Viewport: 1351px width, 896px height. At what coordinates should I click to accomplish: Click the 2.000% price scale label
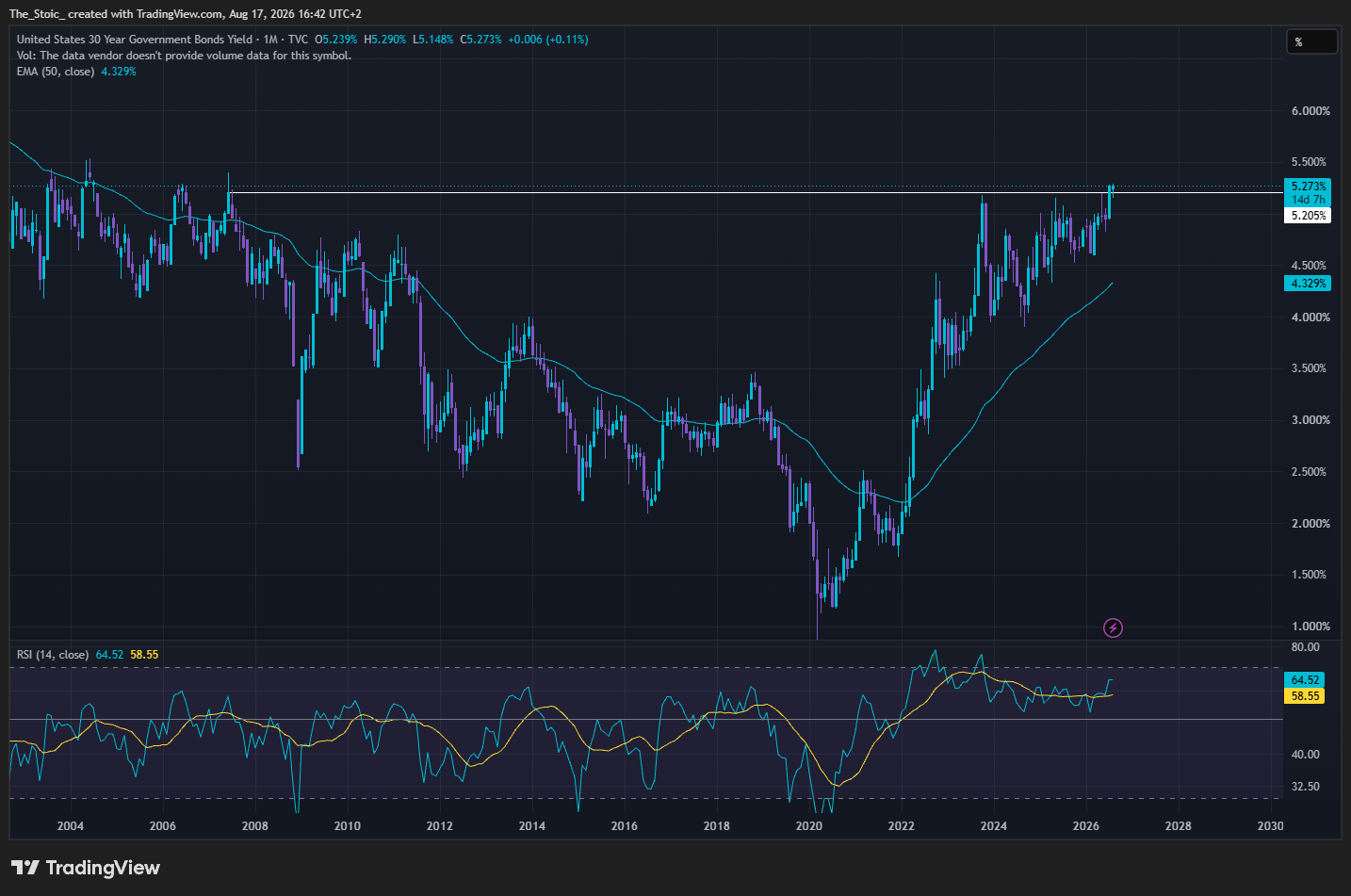click(1310, 524)
